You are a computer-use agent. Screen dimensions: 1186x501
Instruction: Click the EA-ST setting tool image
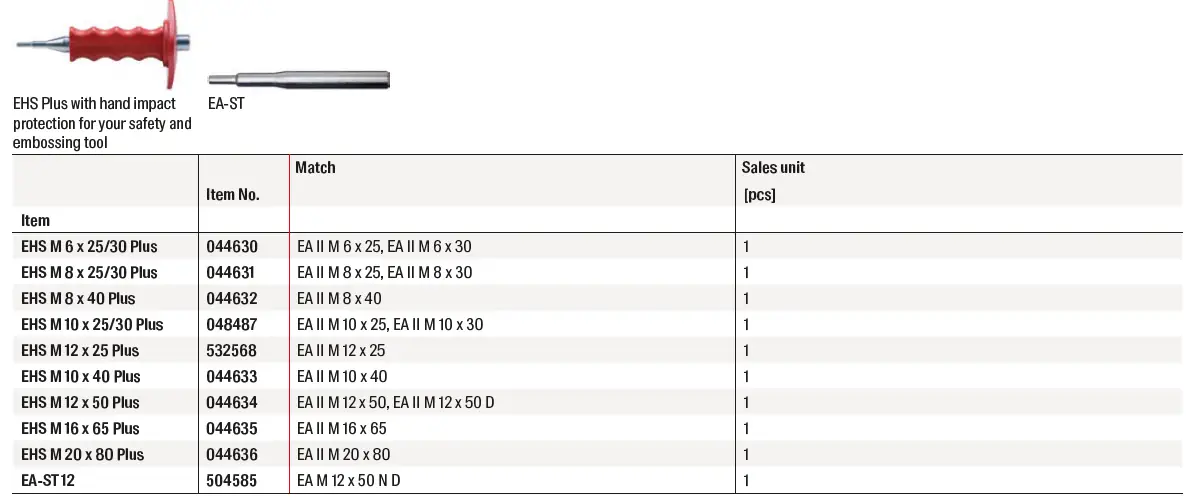tap(298, 79)
